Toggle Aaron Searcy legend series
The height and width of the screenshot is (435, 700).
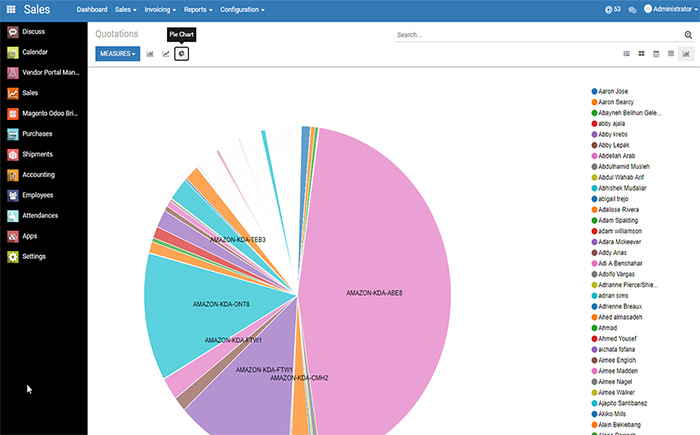pos(612,102)
